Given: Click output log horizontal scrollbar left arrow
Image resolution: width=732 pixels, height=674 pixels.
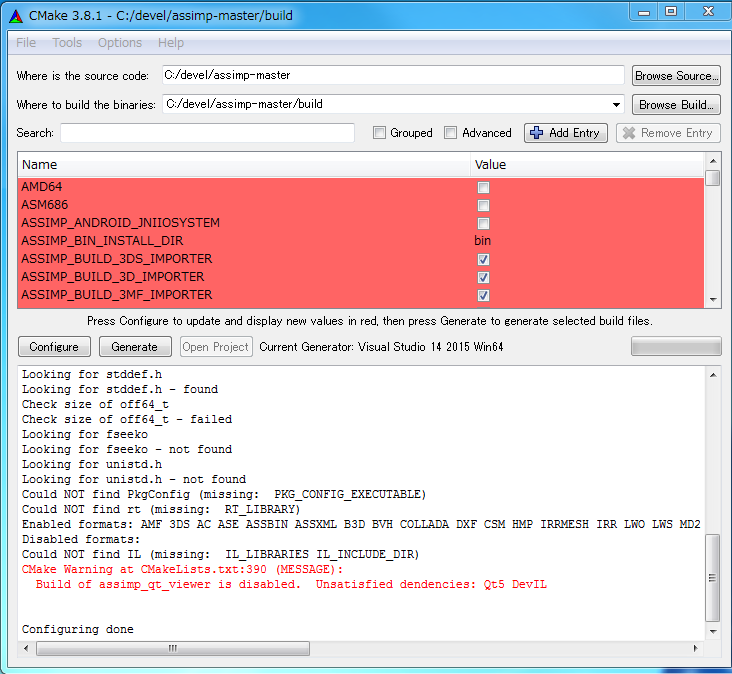Looking at the screenshot, I should pyautogui.click(x=26, y=648).
